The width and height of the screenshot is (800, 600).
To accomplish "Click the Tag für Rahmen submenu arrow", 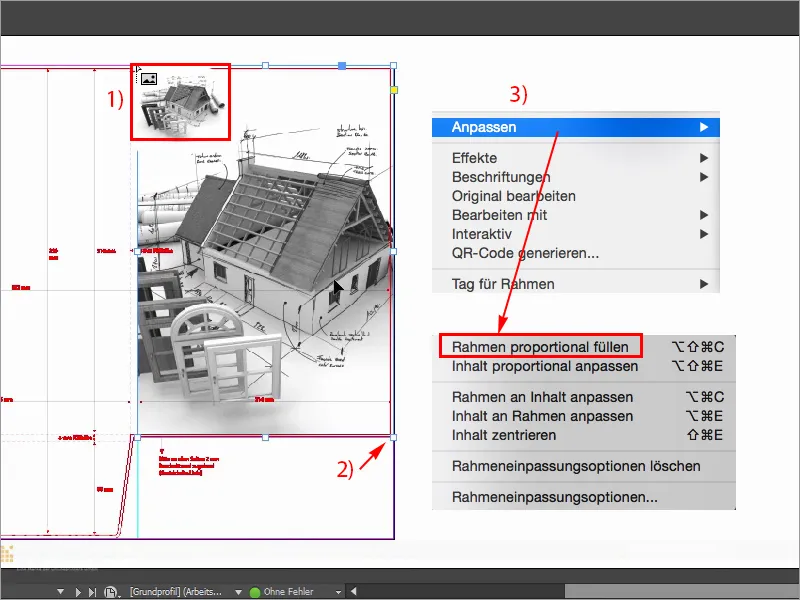I will click(704, 284).
